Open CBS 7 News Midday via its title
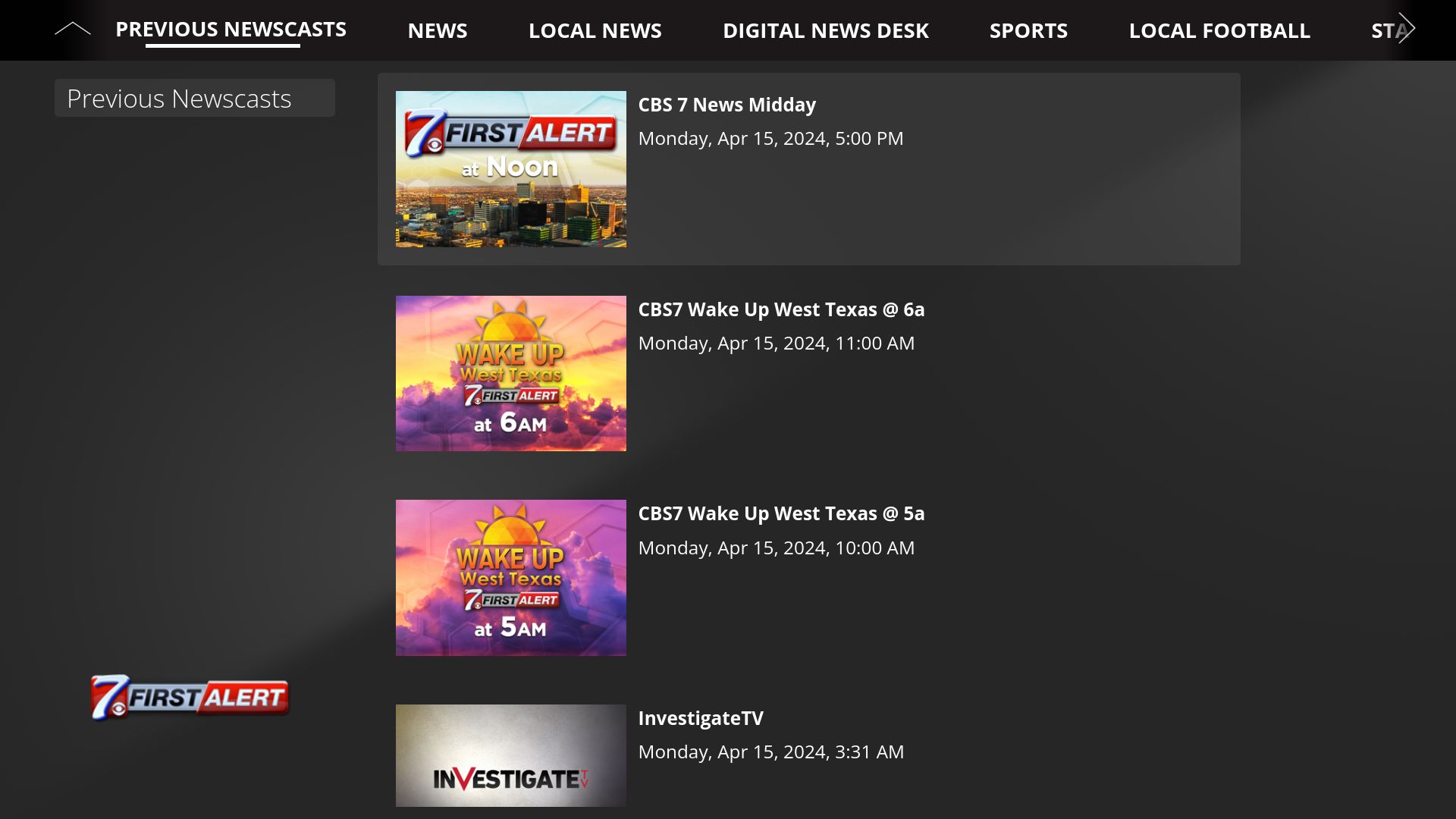The width and height of the screenshot is (1456, 819). tap(726, 105)
